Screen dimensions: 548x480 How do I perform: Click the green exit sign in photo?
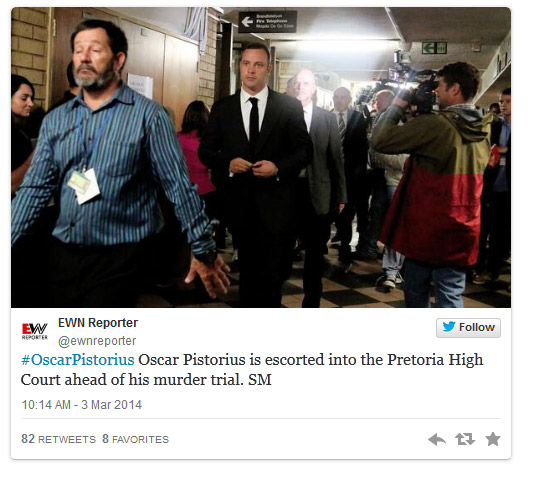(x=434, y=48)
